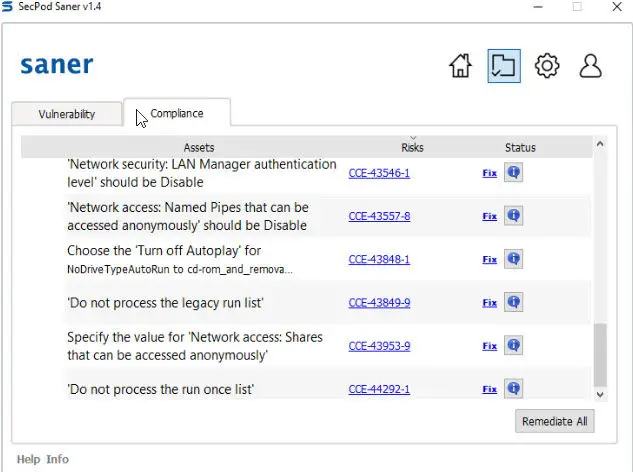Open the Help link at bottom
633x472 pixels.
[x=28, y=459]
